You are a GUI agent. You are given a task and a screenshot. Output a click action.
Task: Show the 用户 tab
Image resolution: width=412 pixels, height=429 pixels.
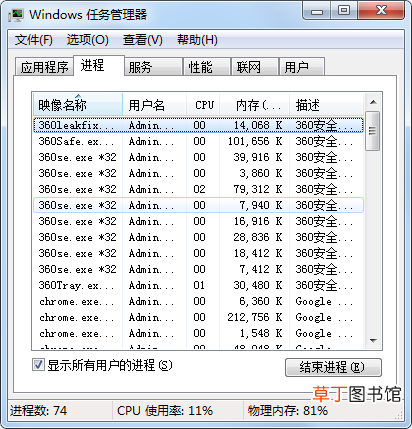302,67
